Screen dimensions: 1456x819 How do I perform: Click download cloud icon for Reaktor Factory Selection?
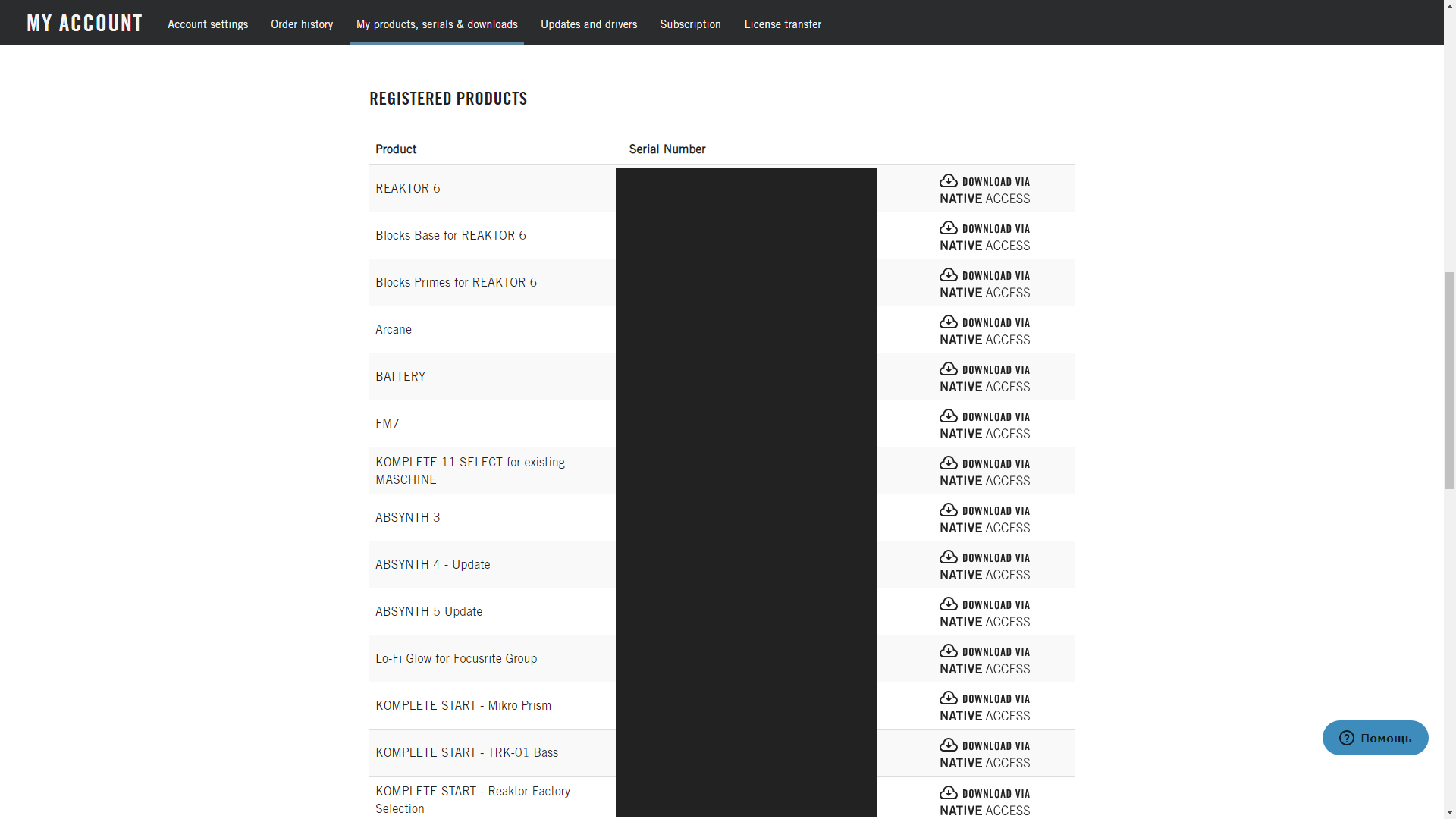coord(949,792)
